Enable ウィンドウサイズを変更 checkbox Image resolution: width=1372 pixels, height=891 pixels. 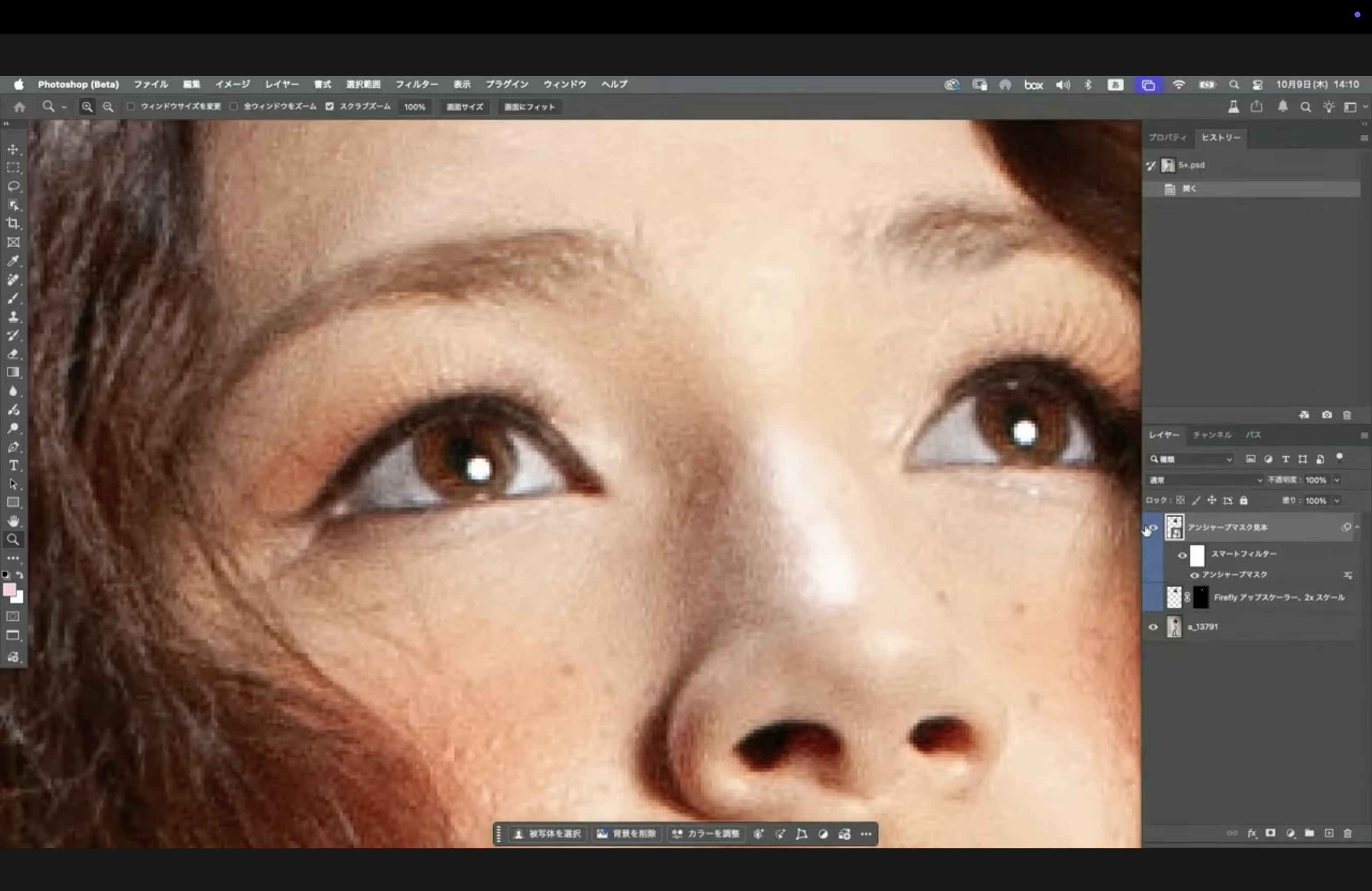[x=131, y=107]
